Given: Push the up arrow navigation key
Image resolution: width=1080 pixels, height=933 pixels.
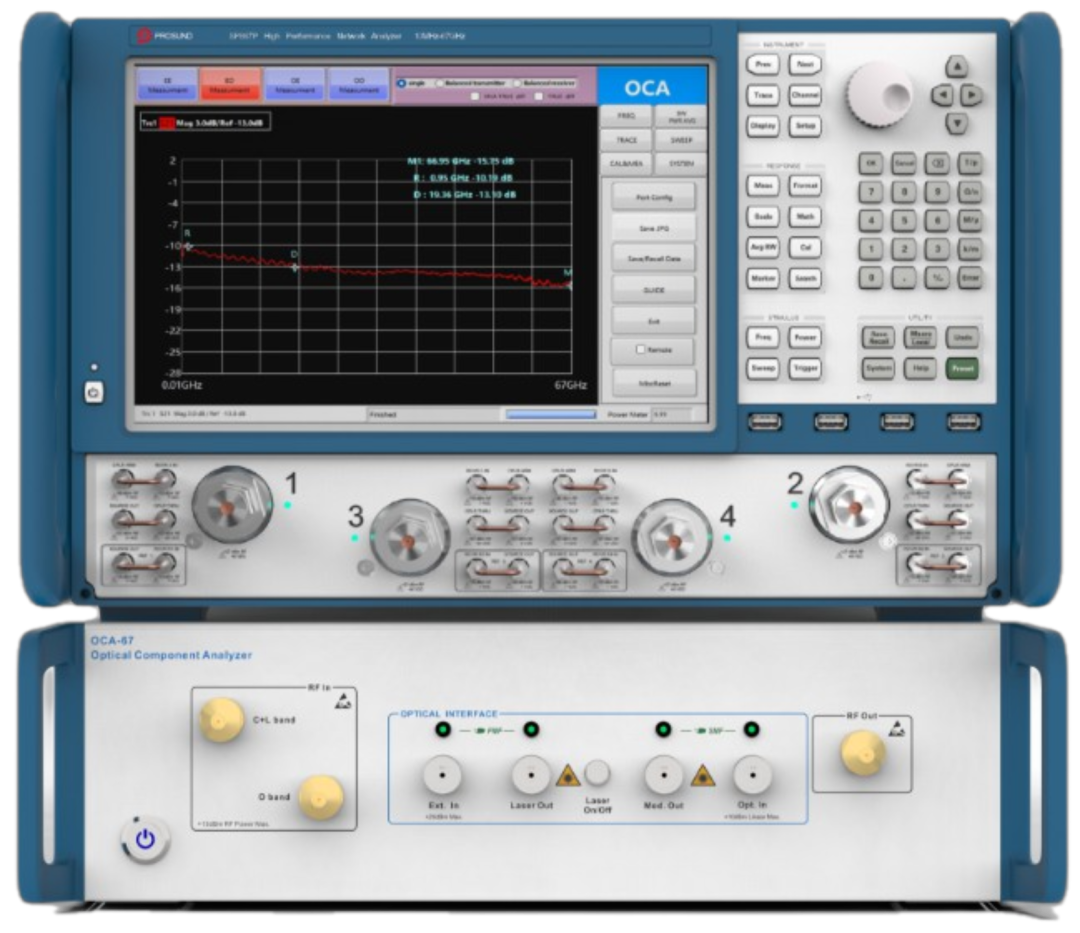Looking at the screenshot, I should click(956, 67).
